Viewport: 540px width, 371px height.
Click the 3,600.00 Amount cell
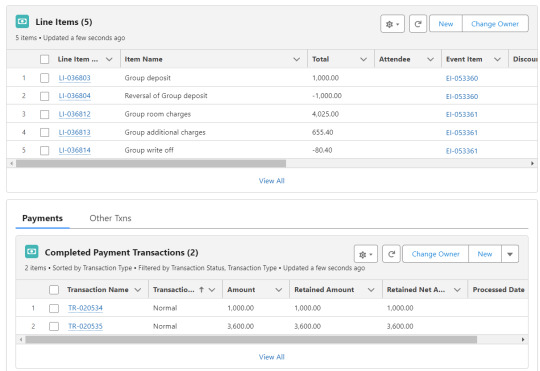[241, 326]
